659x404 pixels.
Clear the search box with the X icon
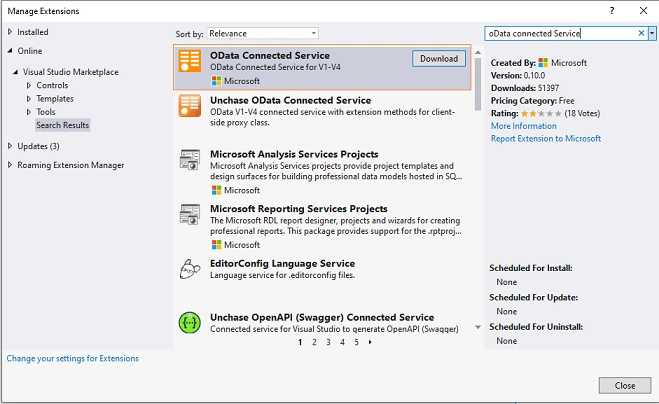click(641, 33)
